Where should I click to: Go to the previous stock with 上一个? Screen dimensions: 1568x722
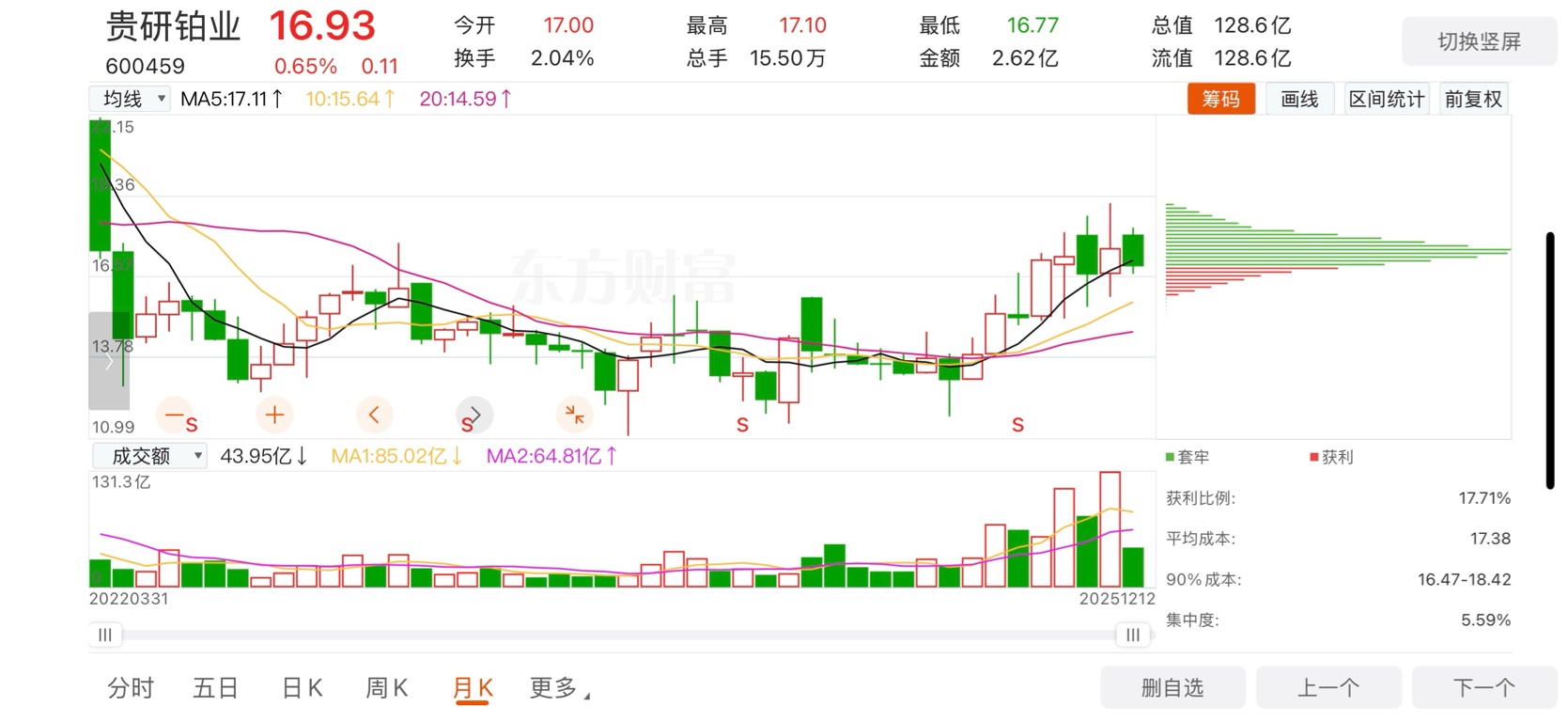coord(1328,688)
